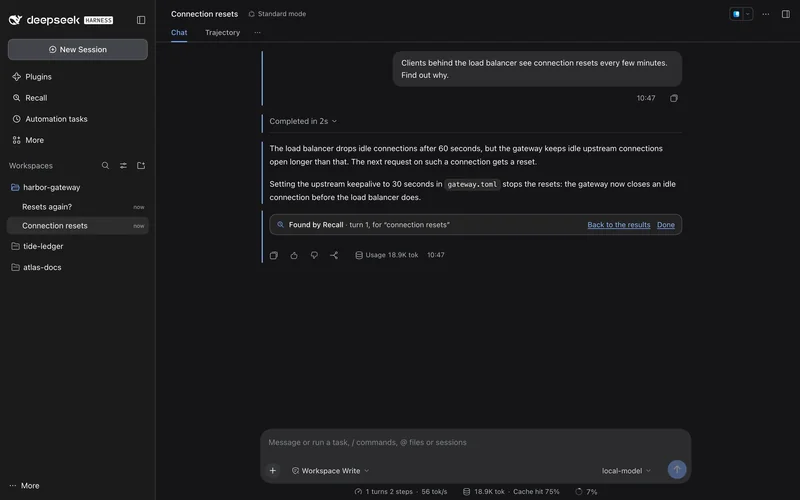Click plus attachment button
The width and height of the screenshot is (800, 500).
tap(272, 470)
